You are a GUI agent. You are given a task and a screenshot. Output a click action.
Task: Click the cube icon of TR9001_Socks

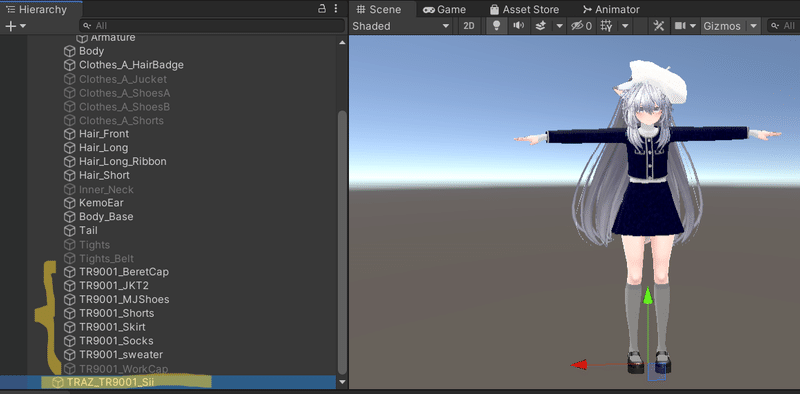pos(69,340)
